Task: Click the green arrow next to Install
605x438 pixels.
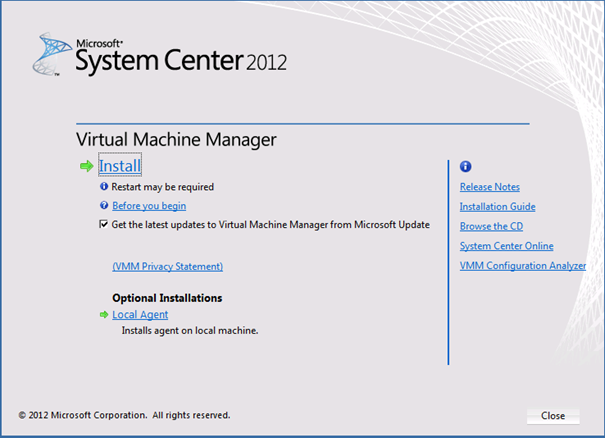Action: click(x=86, y=166)
